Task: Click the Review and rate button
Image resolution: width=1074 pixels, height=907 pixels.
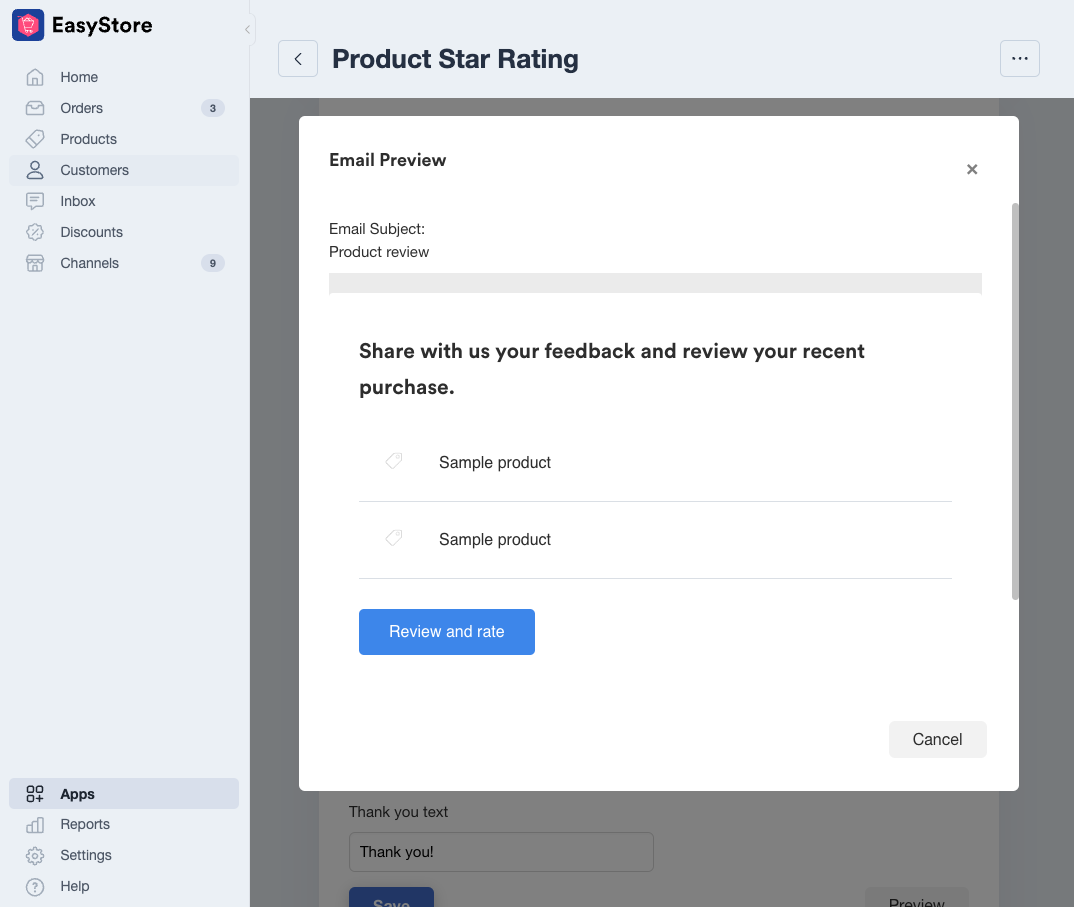Action: (447, 632)
